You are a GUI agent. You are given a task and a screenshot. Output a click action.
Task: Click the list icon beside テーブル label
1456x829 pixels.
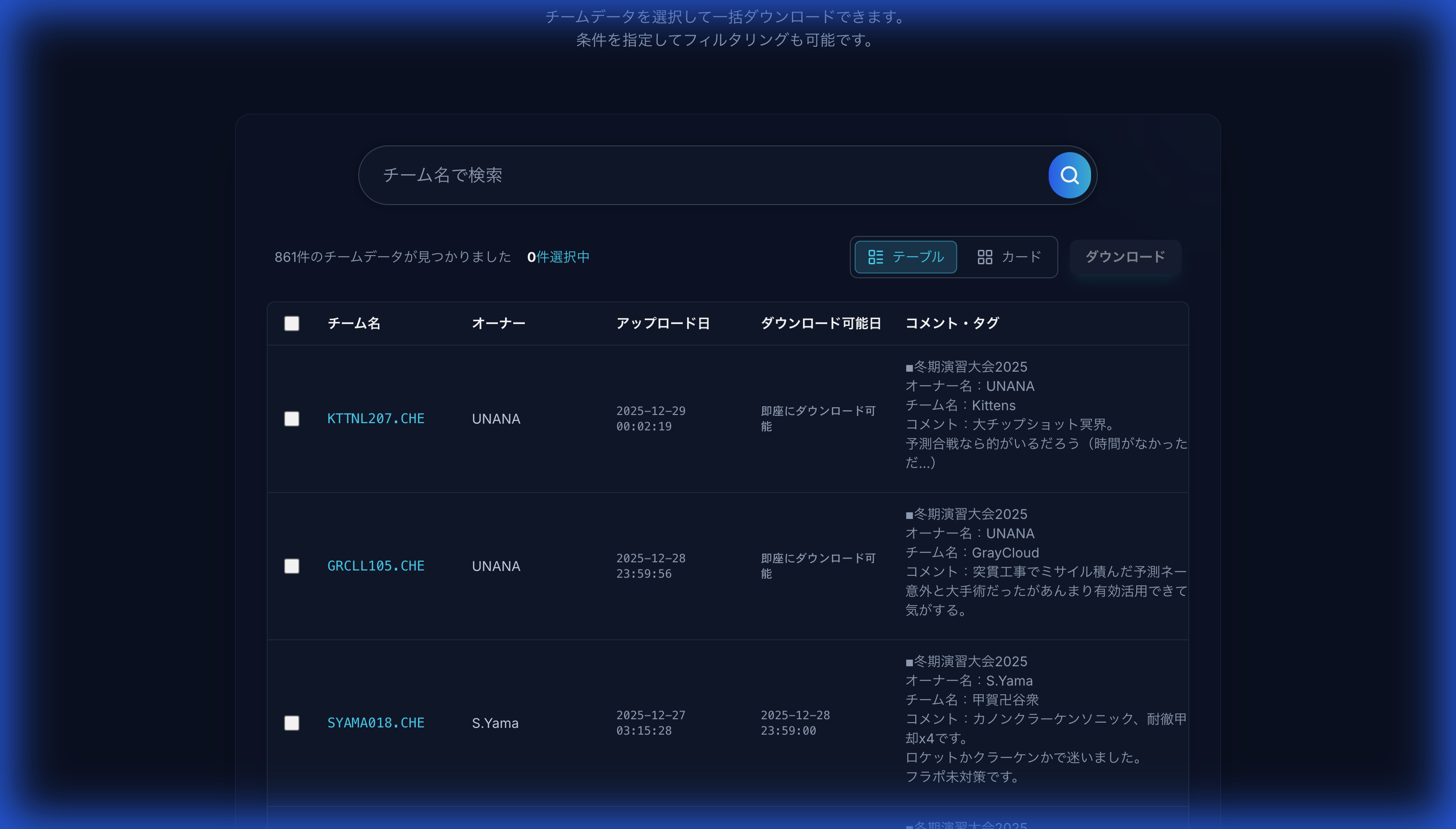coord(877,257)
